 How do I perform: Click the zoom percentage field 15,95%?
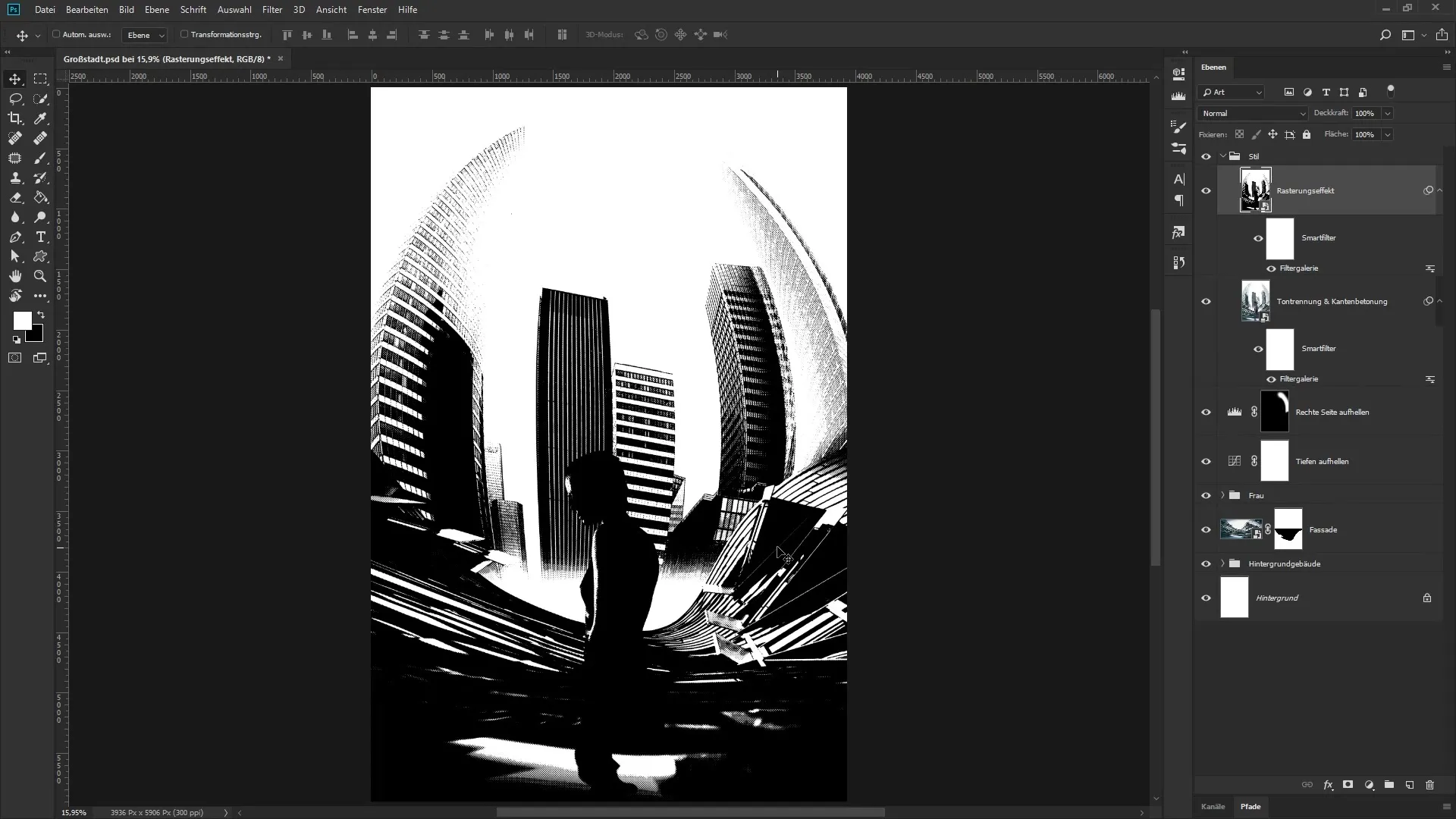coord(74,812)
